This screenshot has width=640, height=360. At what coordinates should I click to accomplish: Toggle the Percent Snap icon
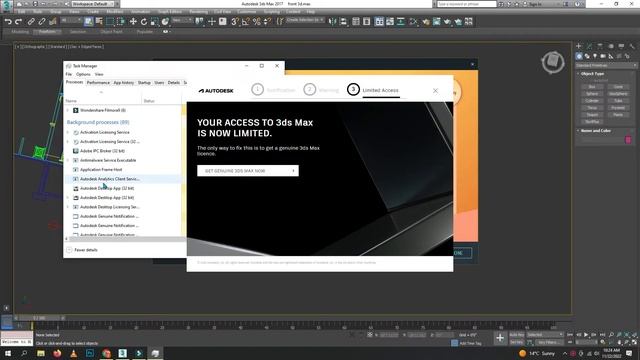pyautogui.click(x=257, y=22)
